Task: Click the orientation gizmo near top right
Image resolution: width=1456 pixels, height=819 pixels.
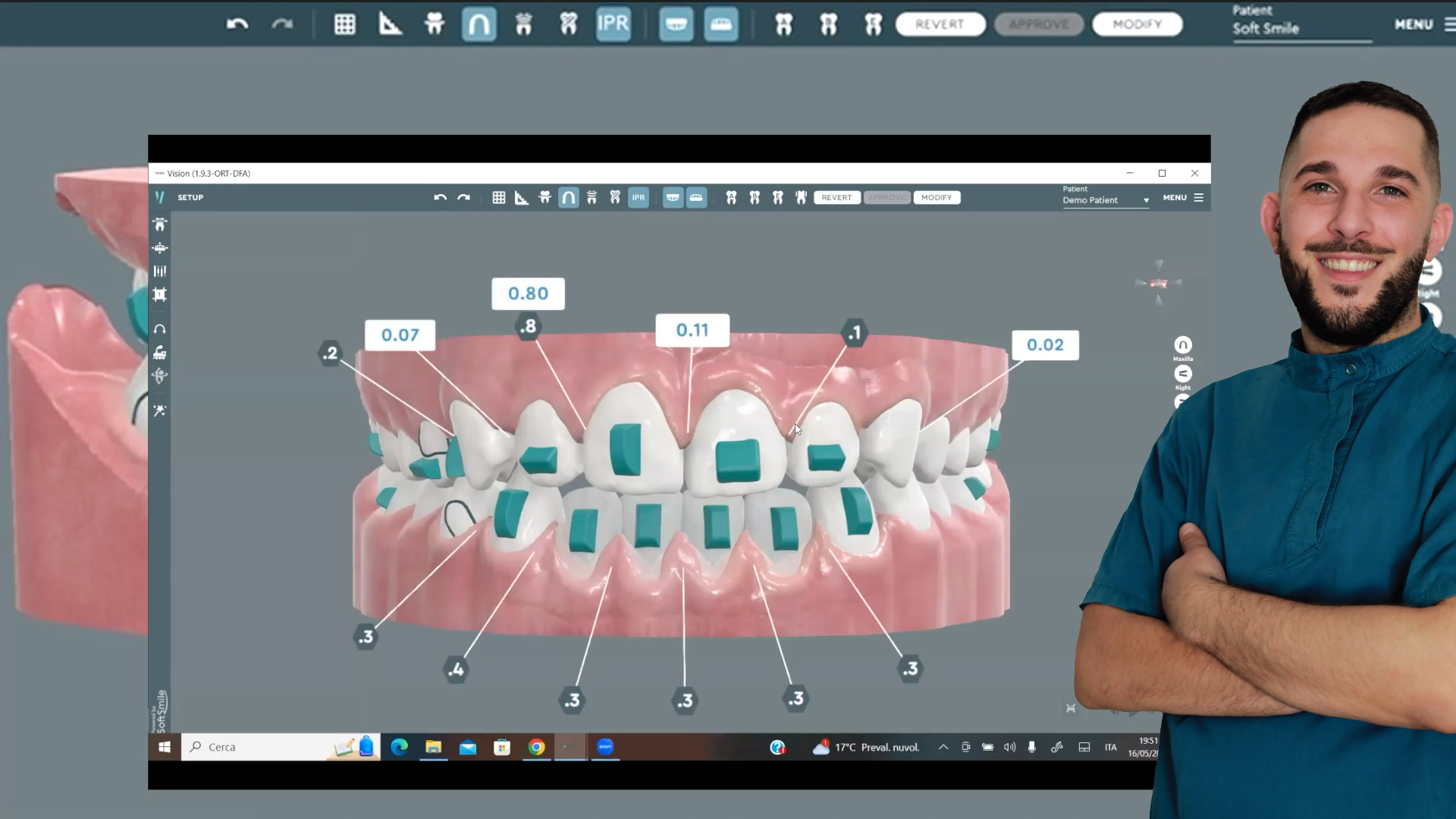Action: pos(1159,283)
